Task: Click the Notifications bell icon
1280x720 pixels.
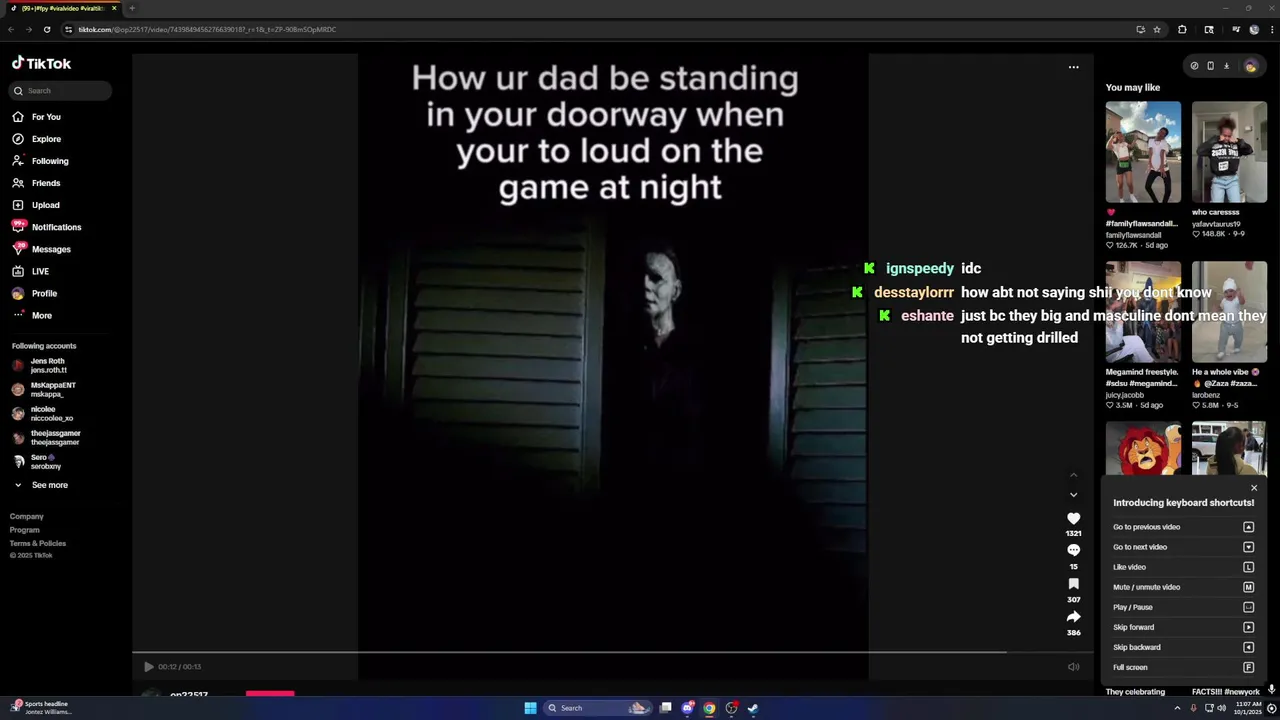Action: coord(18,227)
